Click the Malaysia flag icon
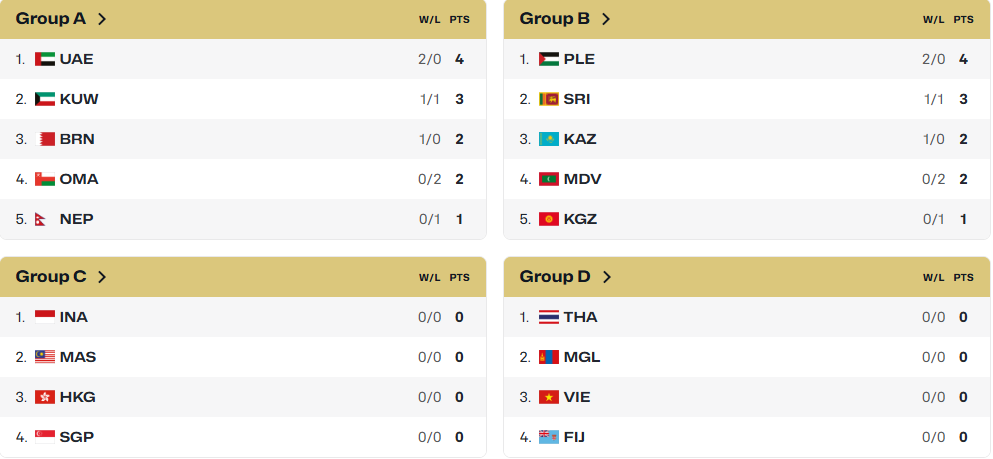Image resolution: width=993 pixels, height=459 pixels. pyautogui.click(x=45, y=357)
